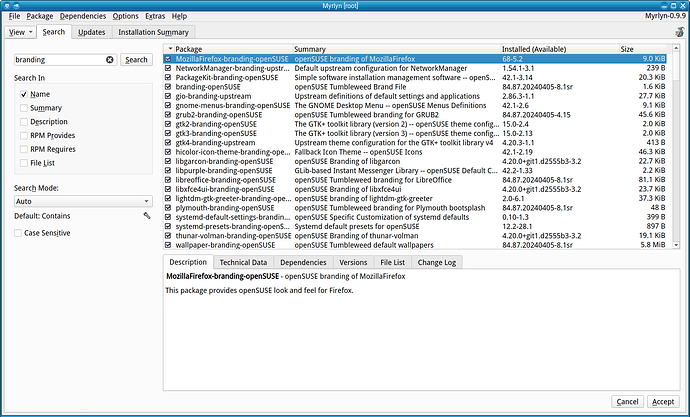This screenshot has width=690, height=417.
Task: Open the View dropdown button
Action: click(20, 32)
